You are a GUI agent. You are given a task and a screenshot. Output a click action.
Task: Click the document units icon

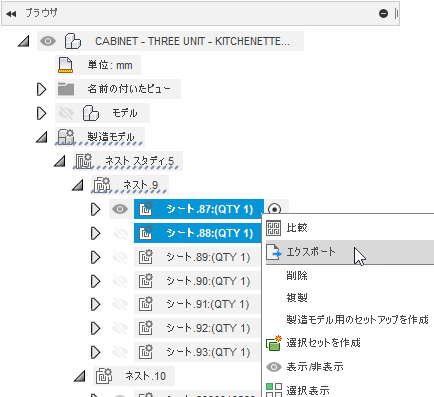click(x=65, y=65)
